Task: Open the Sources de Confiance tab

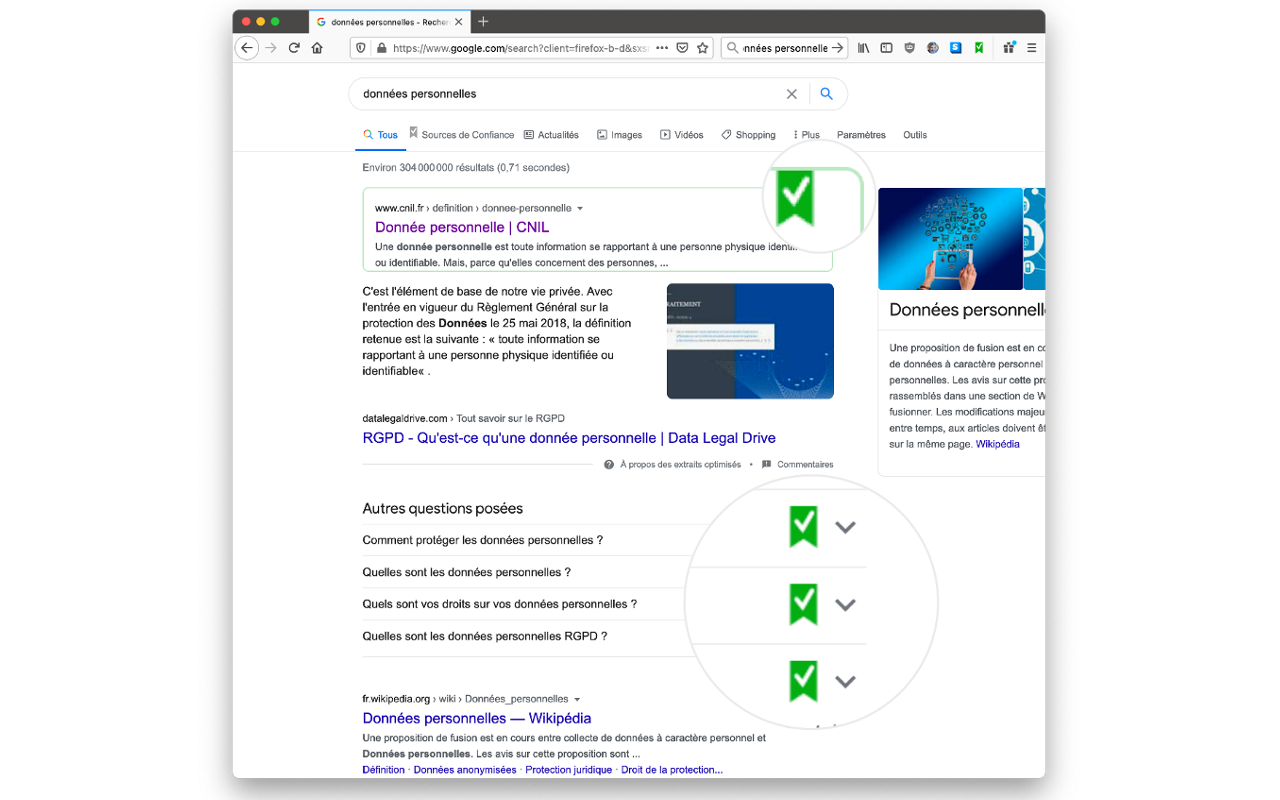Action: [x=462, y=134]
